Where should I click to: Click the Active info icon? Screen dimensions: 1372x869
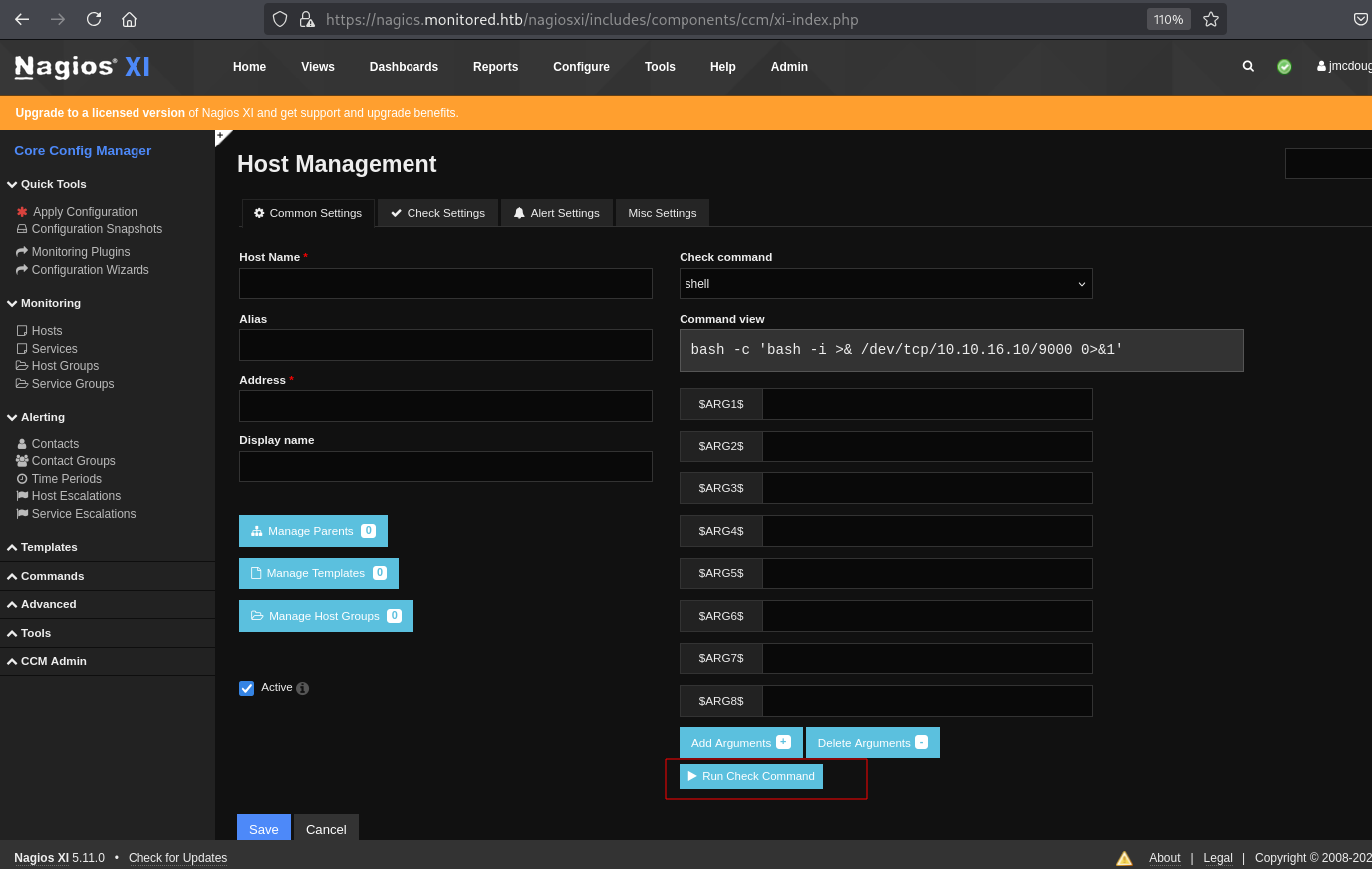pos(302,688)
